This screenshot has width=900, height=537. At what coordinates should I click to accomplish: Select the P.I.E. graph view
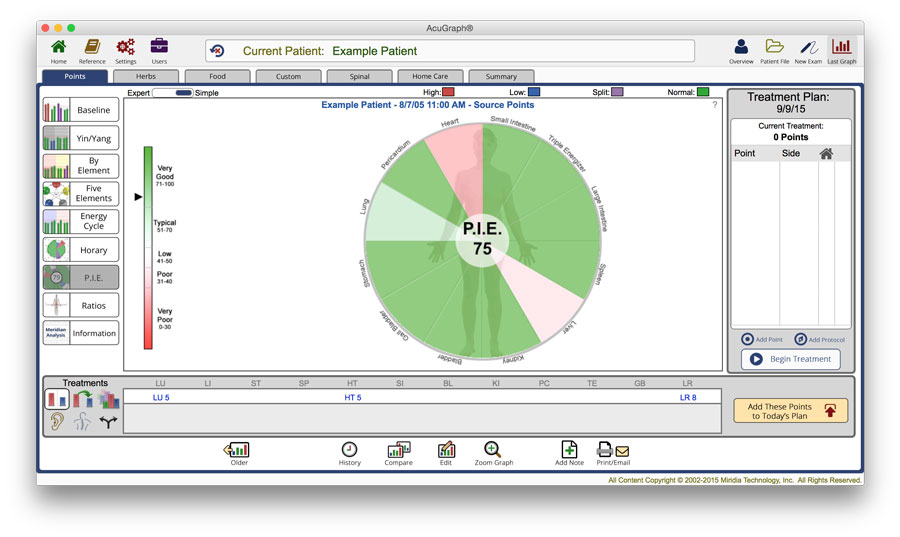click(x=81, y=278)
